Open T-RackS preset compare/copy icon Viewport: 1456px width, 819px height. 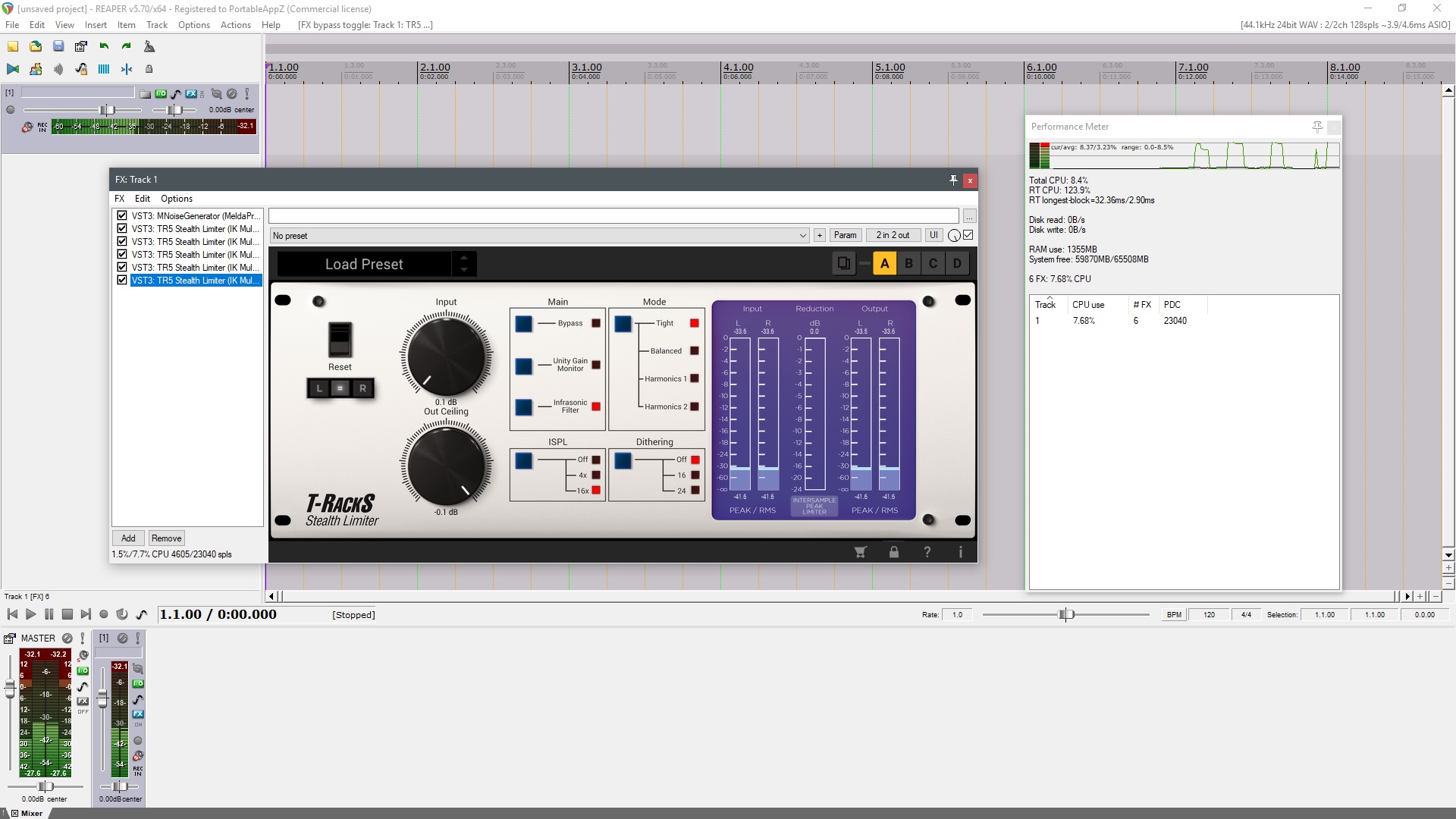843,264
